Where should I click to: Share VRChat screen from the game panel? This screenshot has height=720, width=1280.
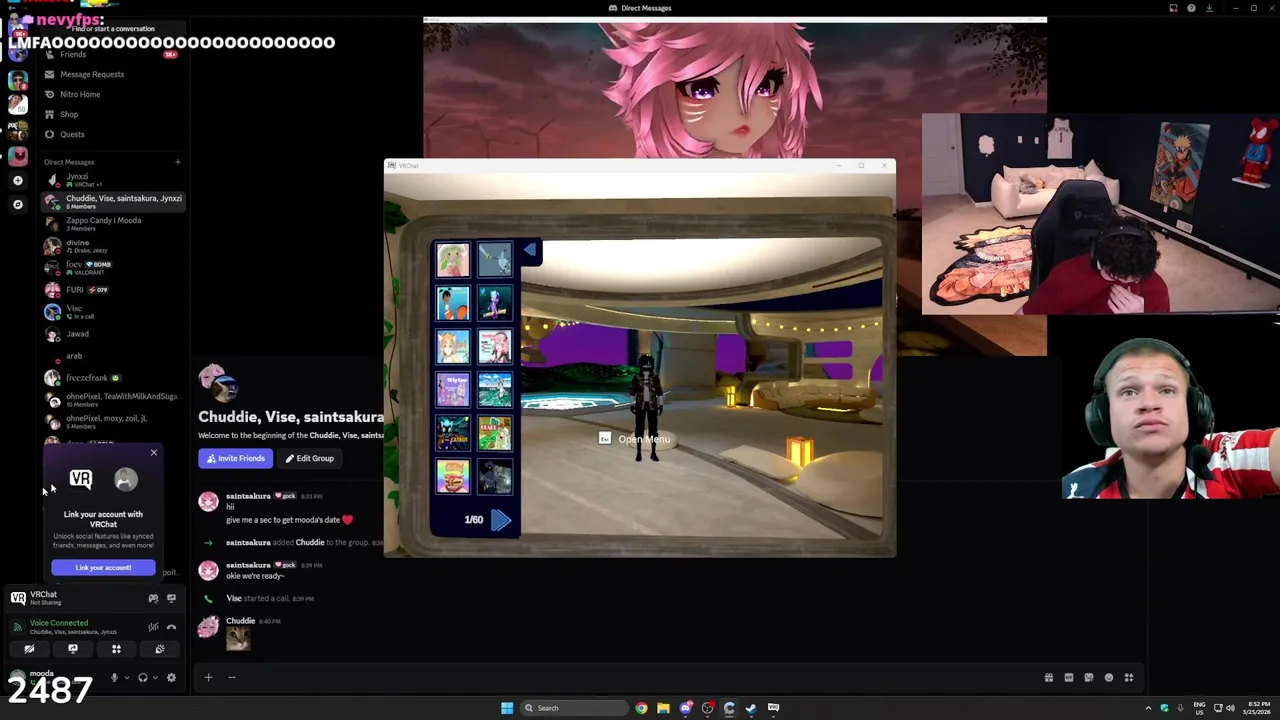(171, 598)
